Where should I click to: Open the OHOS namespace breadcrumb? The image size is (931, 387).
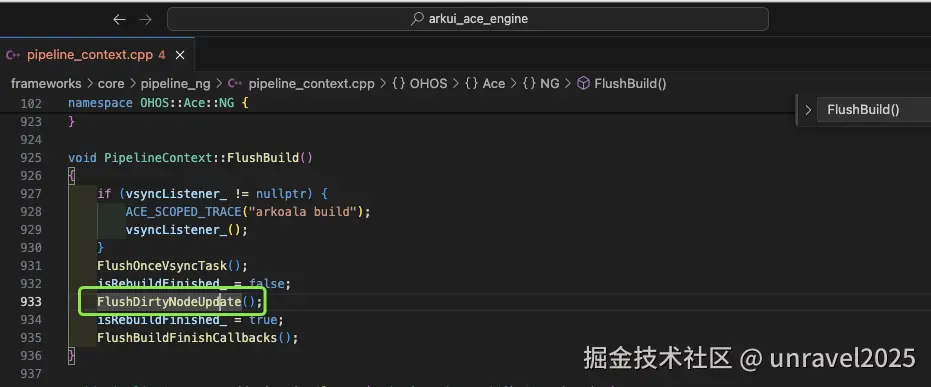coord(420,84)
